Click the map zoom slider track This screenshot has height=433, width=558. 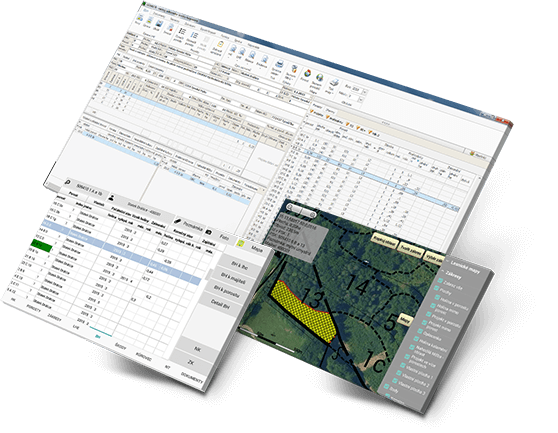(x=301, y=211)
